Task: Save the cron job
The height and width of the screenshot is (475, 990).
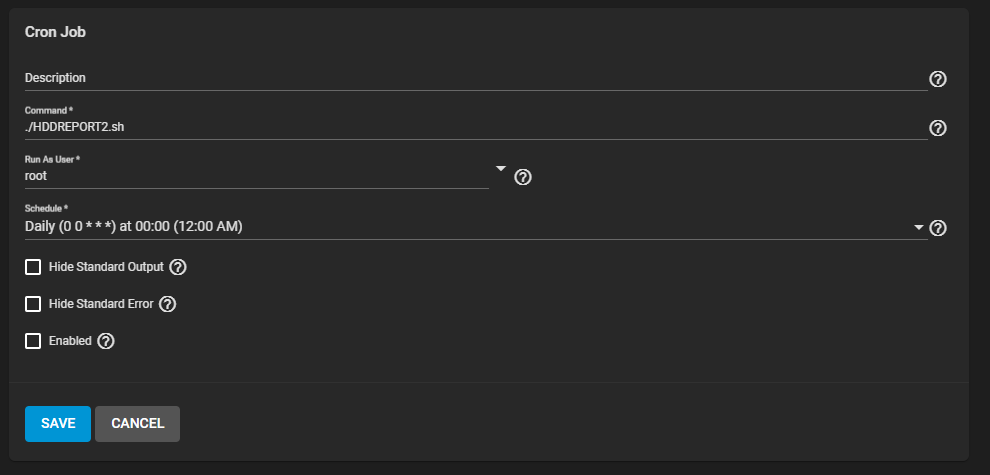Action: [x=58, y=424]
